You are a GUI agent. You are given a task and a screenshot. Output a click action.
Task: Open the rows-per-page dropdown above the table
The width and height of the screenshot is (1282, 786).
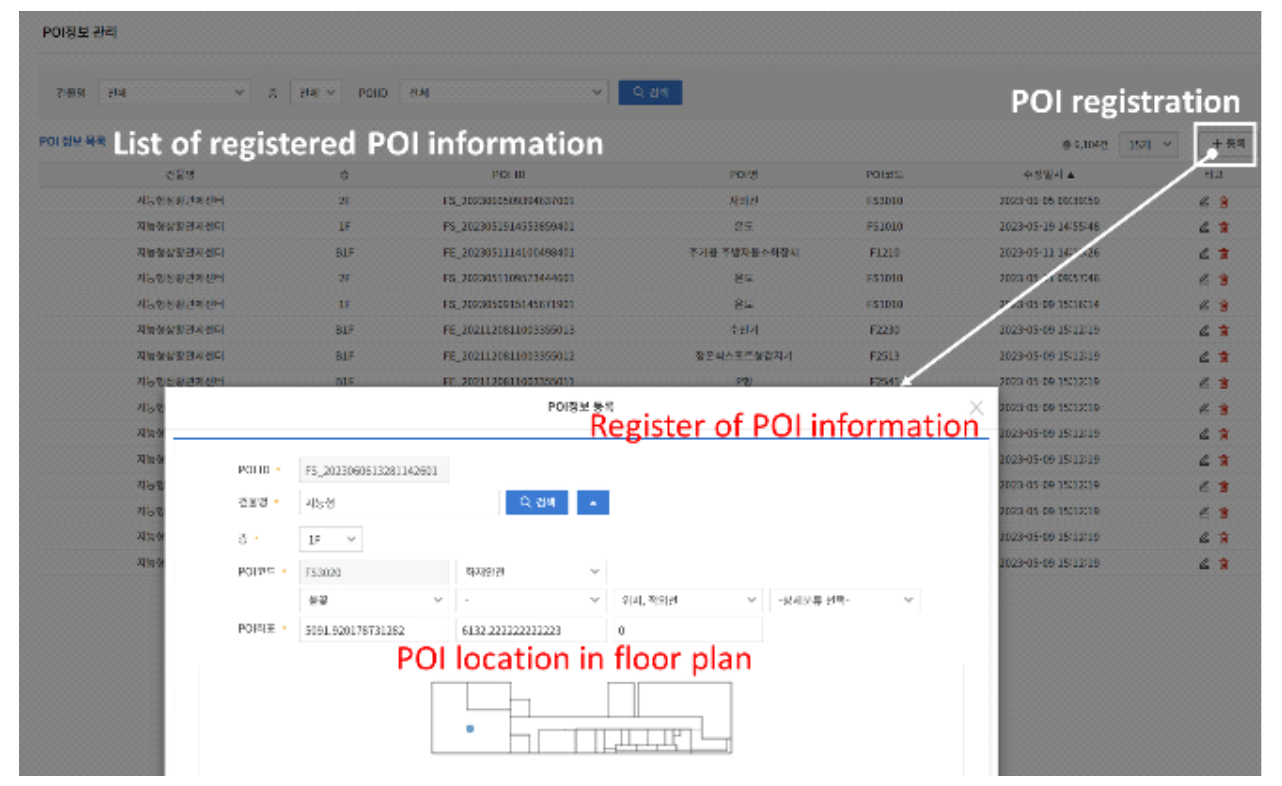[1148, 145]
